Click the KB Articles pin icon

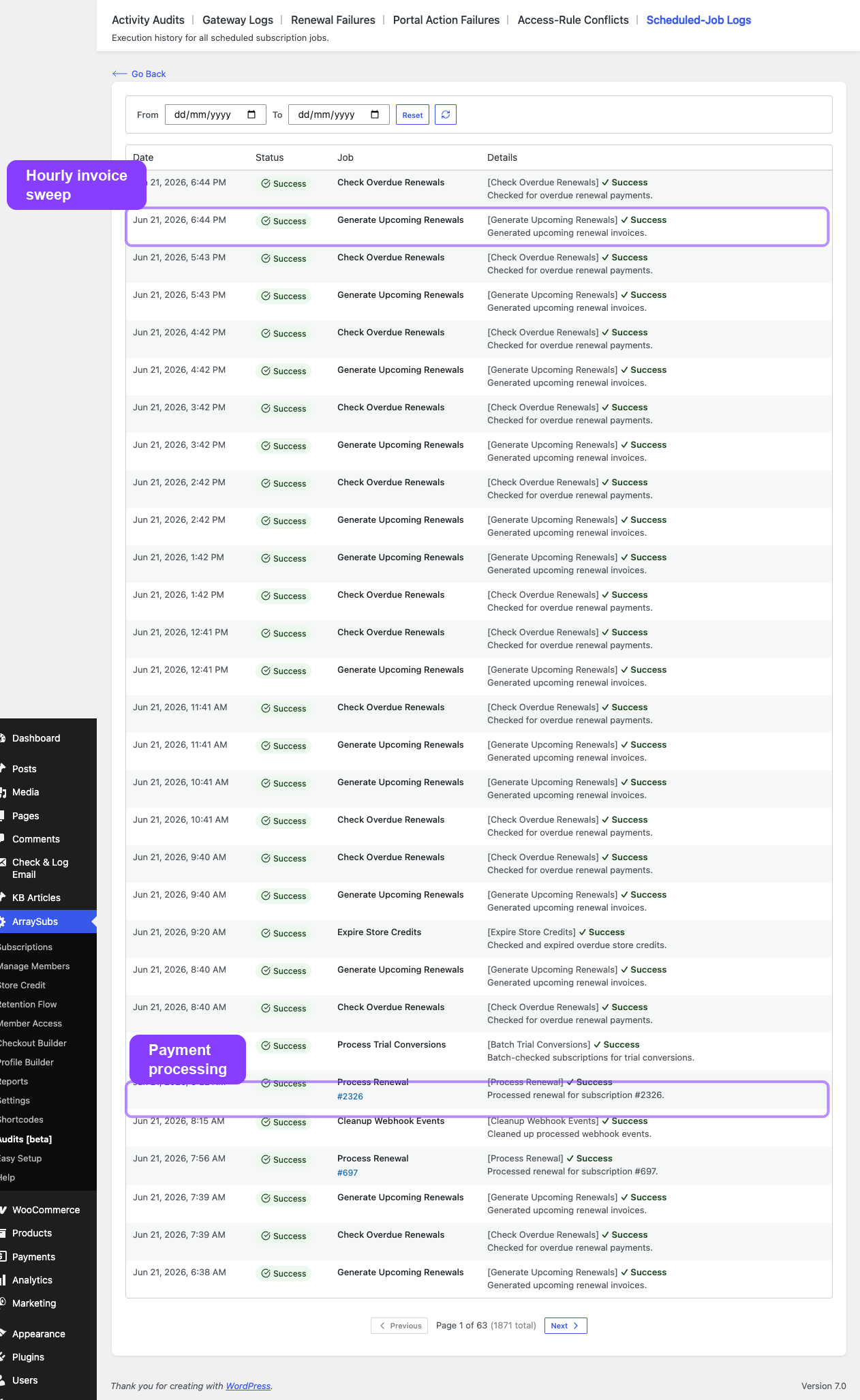click(3, 897)
